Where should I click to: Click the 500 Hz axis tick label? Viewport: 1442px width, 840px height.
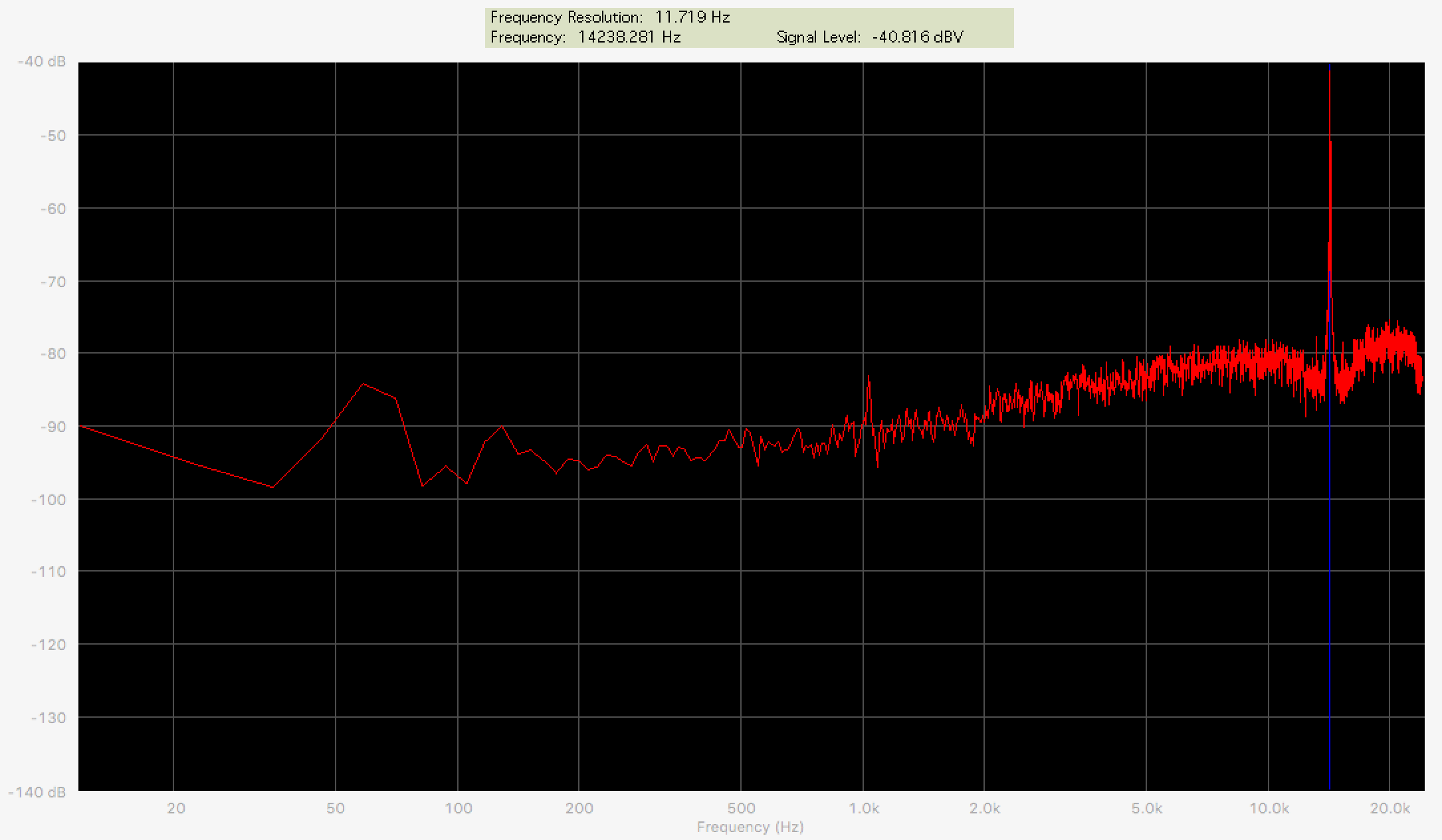click(x=742, y=808)
